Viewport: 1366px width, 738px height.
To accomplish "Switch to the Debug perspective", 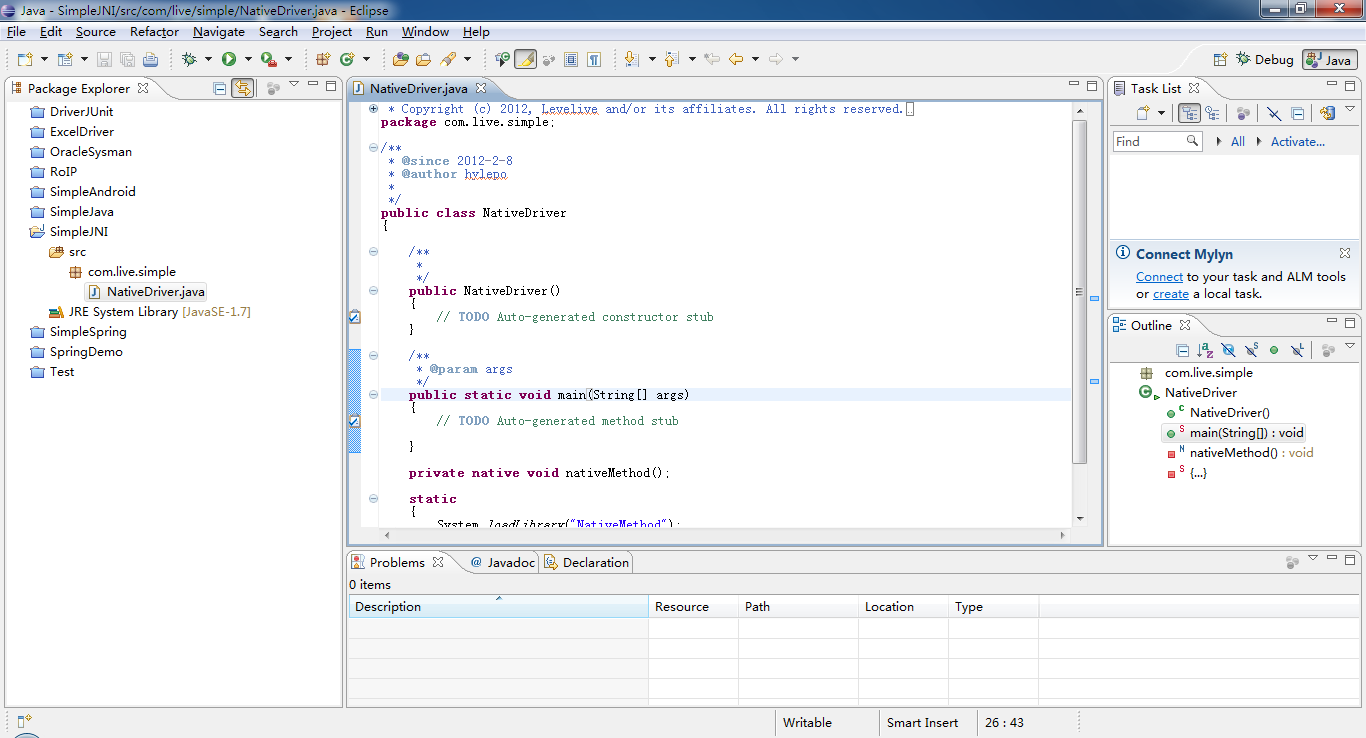I will (1265, 60).
